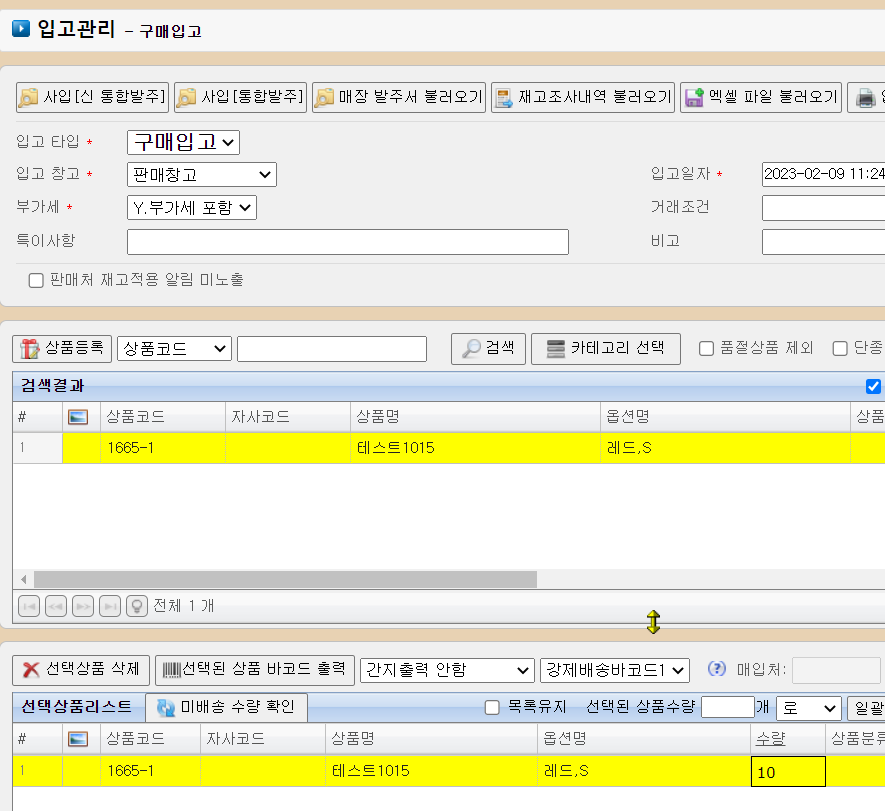Open 사입[신 통합발주] import button
The width and height of the screenshot is (885, 811).
click(x=92, y=97)
